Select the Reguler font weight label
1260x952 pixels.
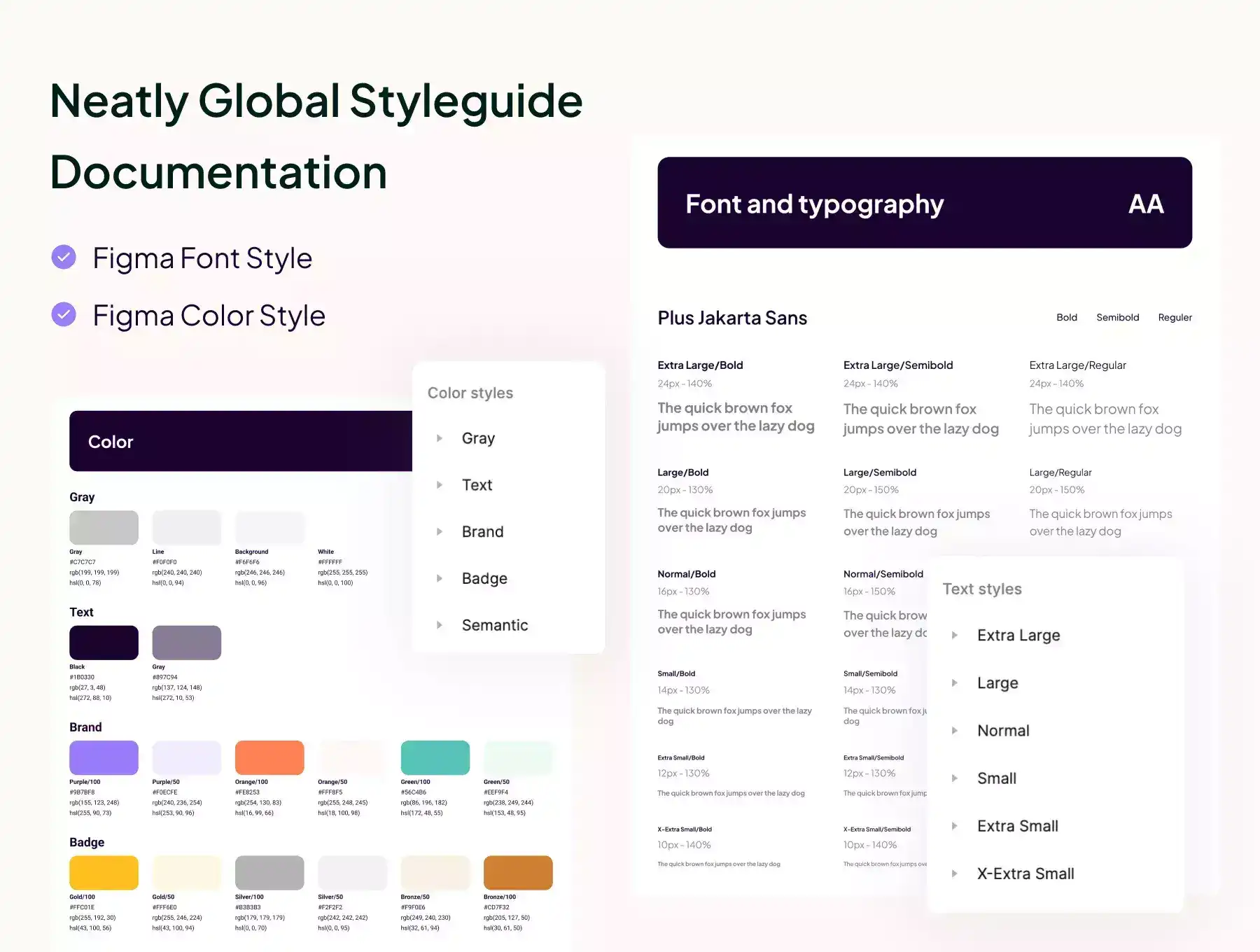1175,318
